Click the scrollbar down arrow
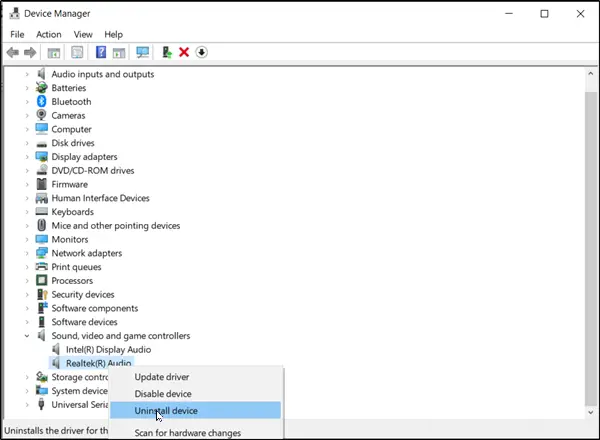Screen dimensions: 600x440 point(590,412)
